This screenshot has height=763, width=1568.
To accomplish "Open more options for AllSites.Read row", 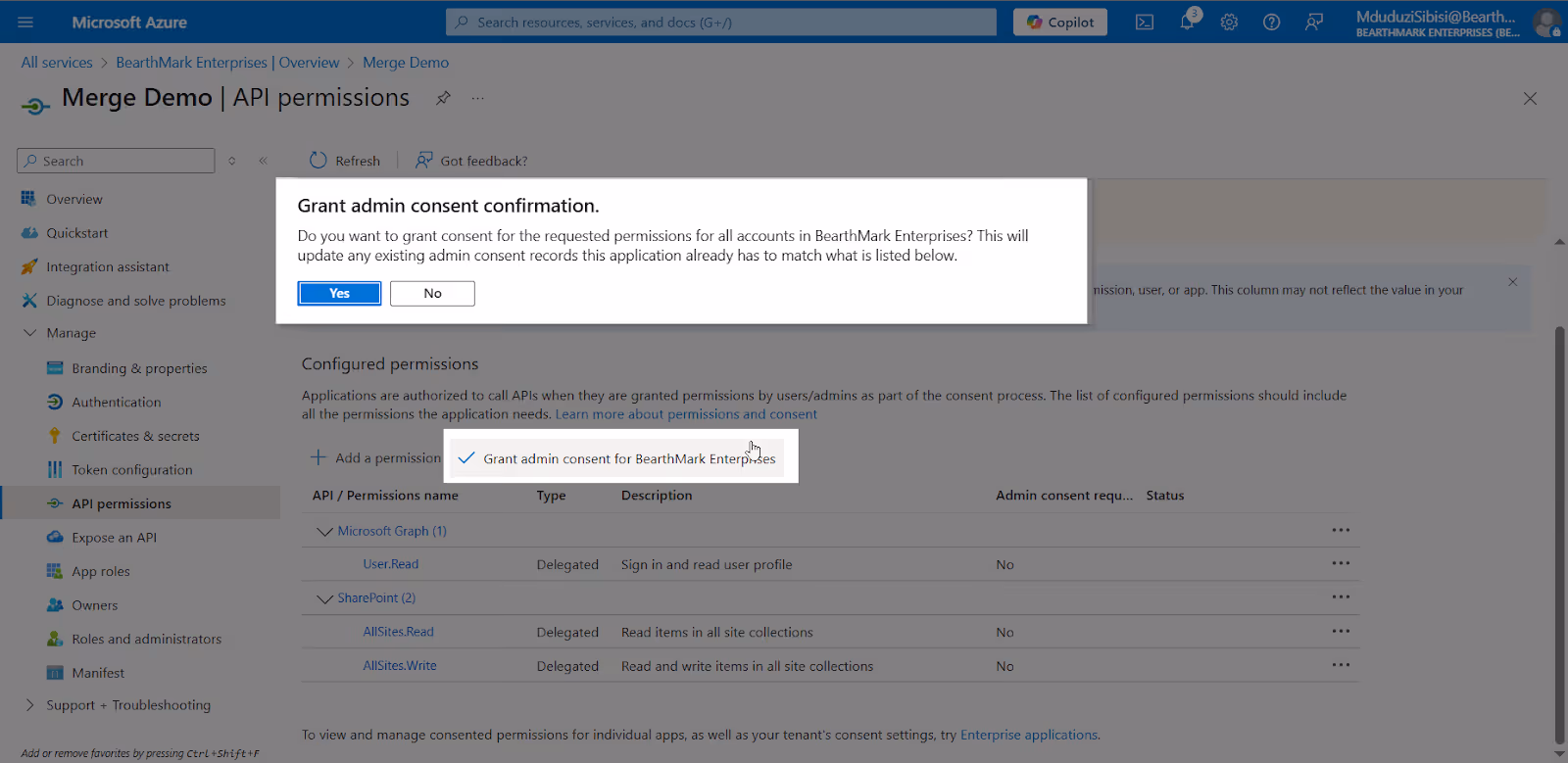I will [1341, 631].
